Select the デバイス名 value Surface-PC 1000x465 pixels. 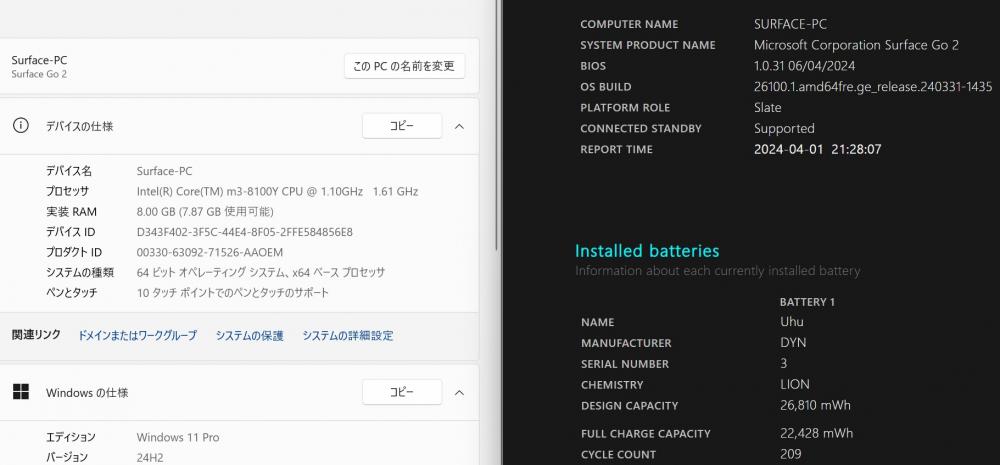click(x=164, y=171)
